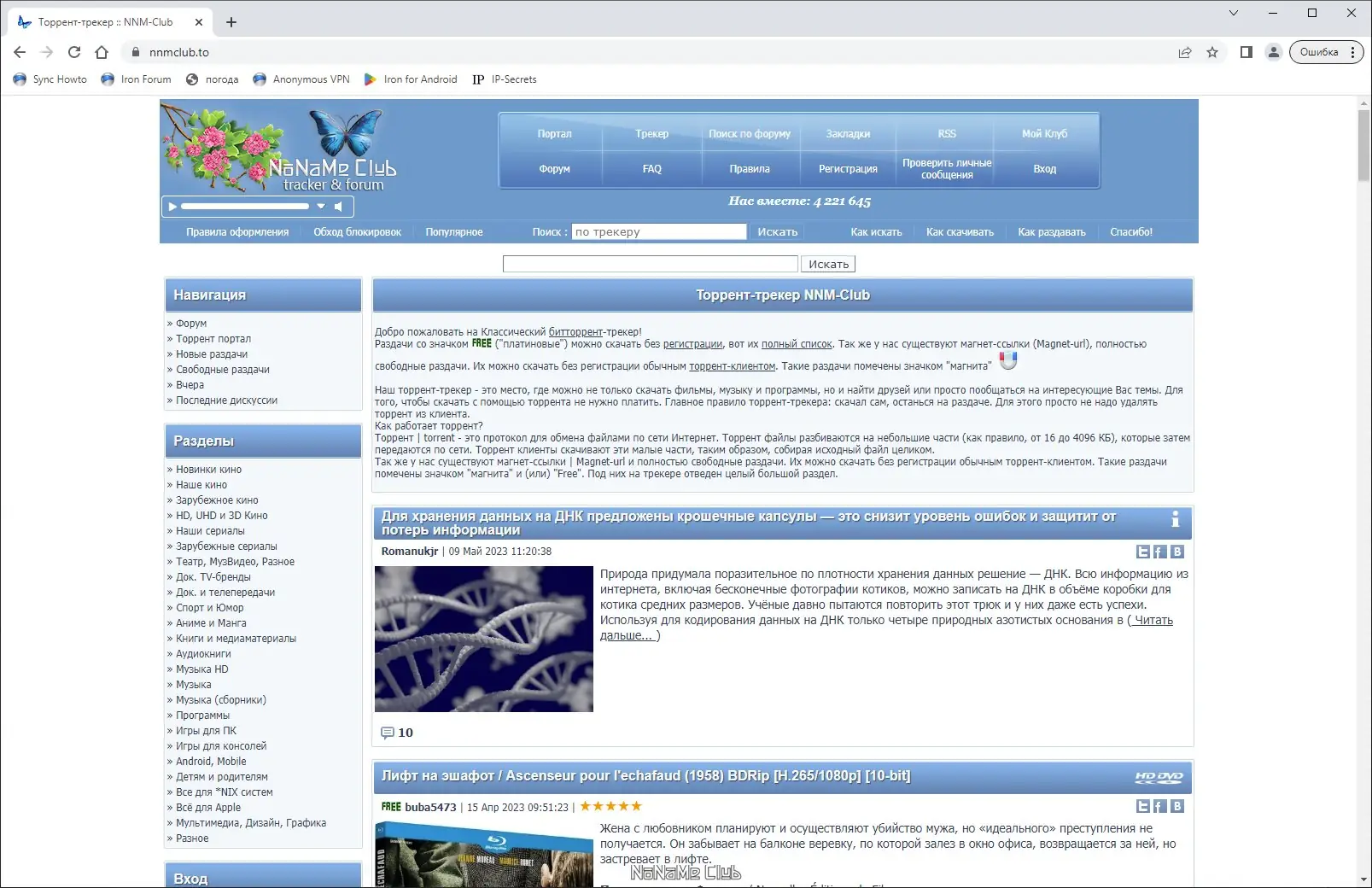
Task: Open the browser side panel
Action: pos(1246,52)
